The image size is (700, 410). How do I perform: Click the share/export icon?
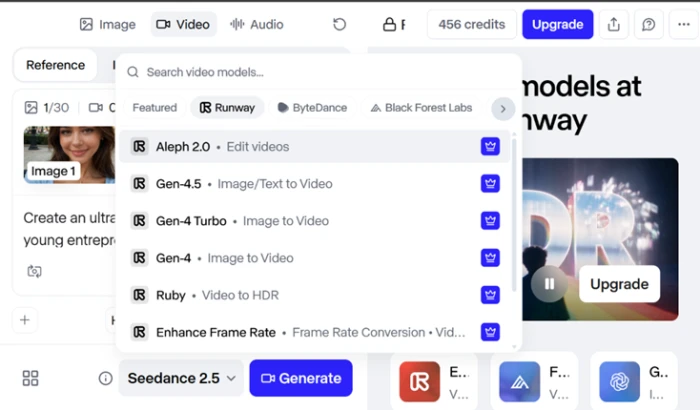tap(614, 24)
